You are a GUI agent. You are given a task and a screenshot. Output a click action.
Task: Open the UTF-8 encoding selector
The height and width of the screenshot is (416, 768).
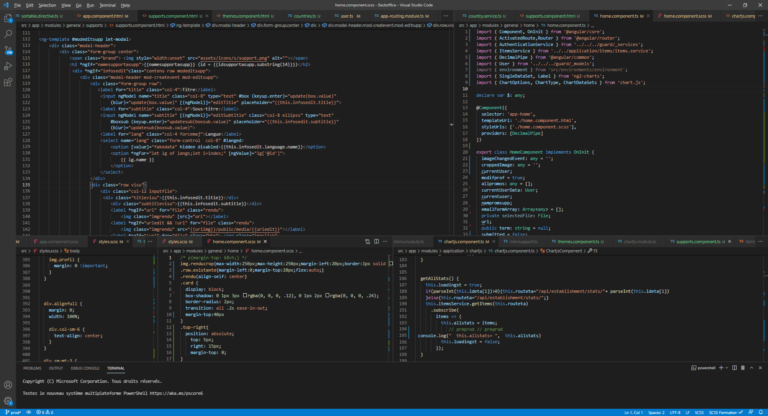[675, 413]
